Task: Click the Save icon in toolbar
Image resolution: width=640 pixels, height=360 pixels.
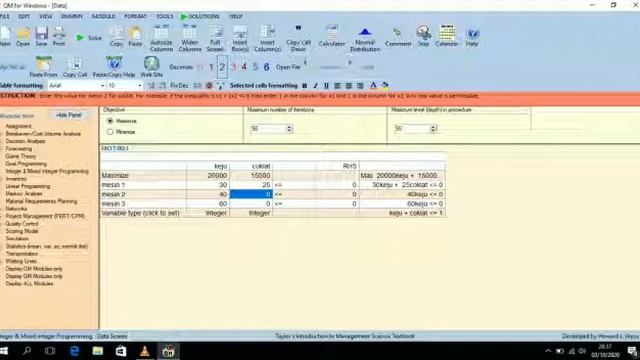Action: pos(41,36)
